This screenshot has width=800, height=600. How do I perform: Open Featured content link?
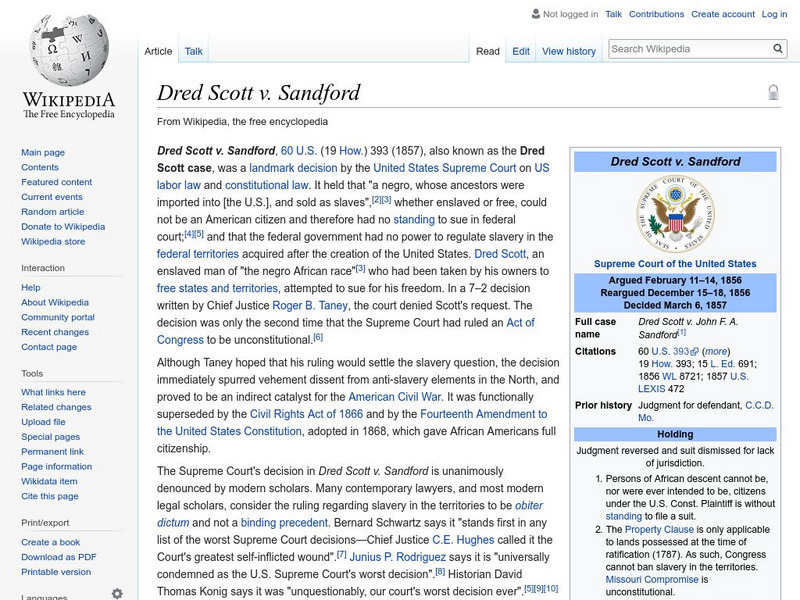(57, 182)
